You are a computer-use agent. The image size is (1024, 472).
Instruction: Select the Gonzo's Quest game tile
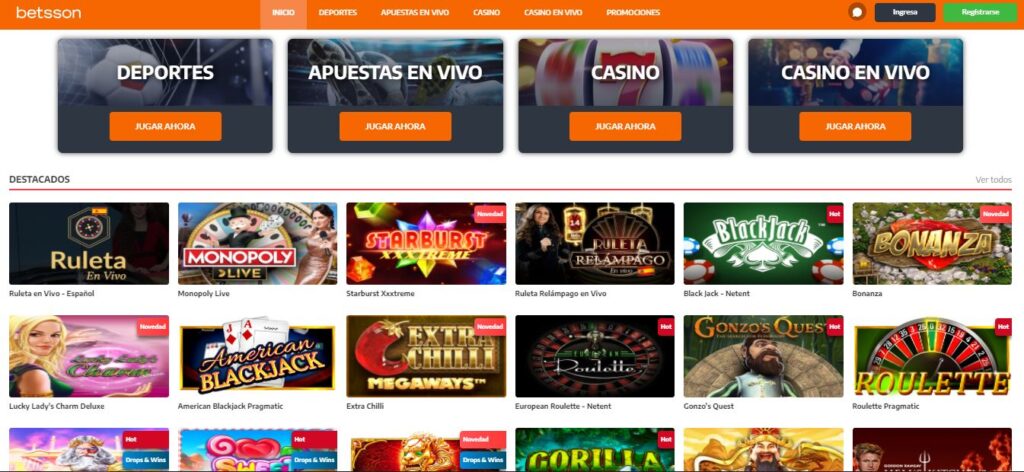(x=763, y=356)
